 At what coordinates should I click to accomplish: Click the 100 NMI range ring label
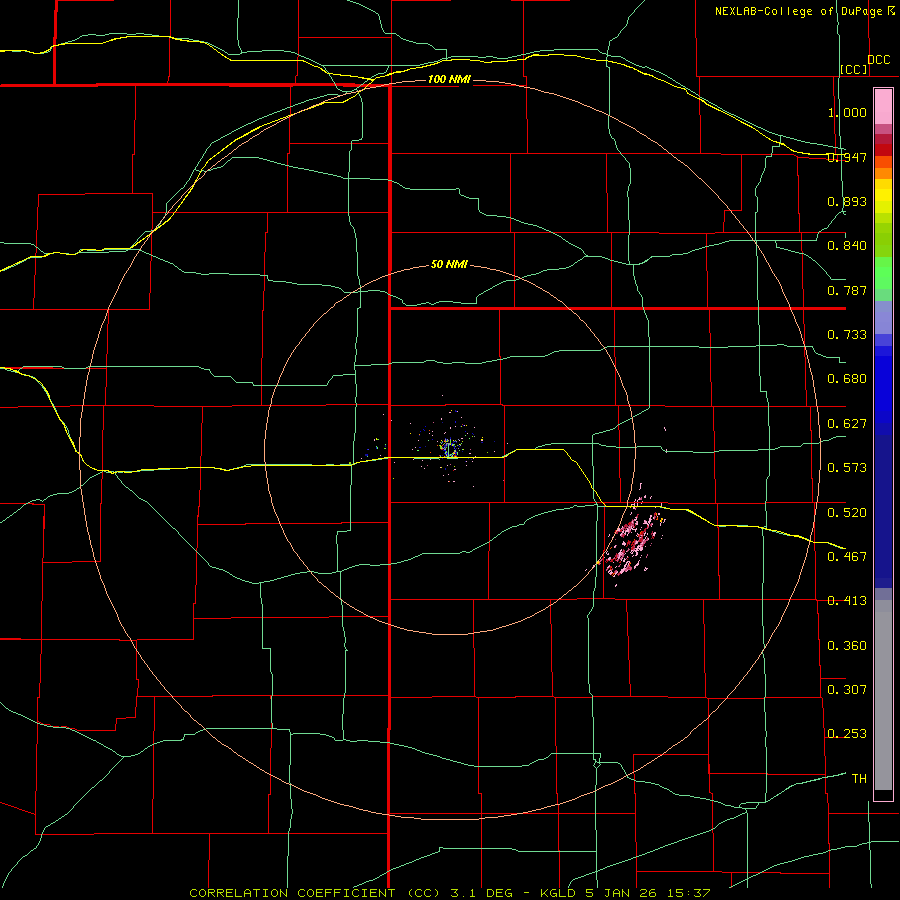pyautogui.click(x=449, y=79)
